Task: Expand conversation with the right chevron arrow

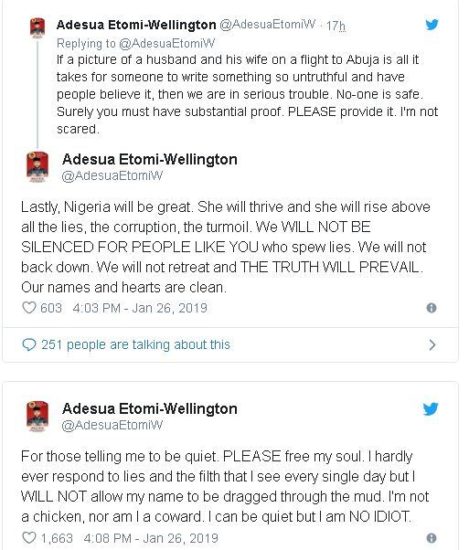Action: coord(432,345)
